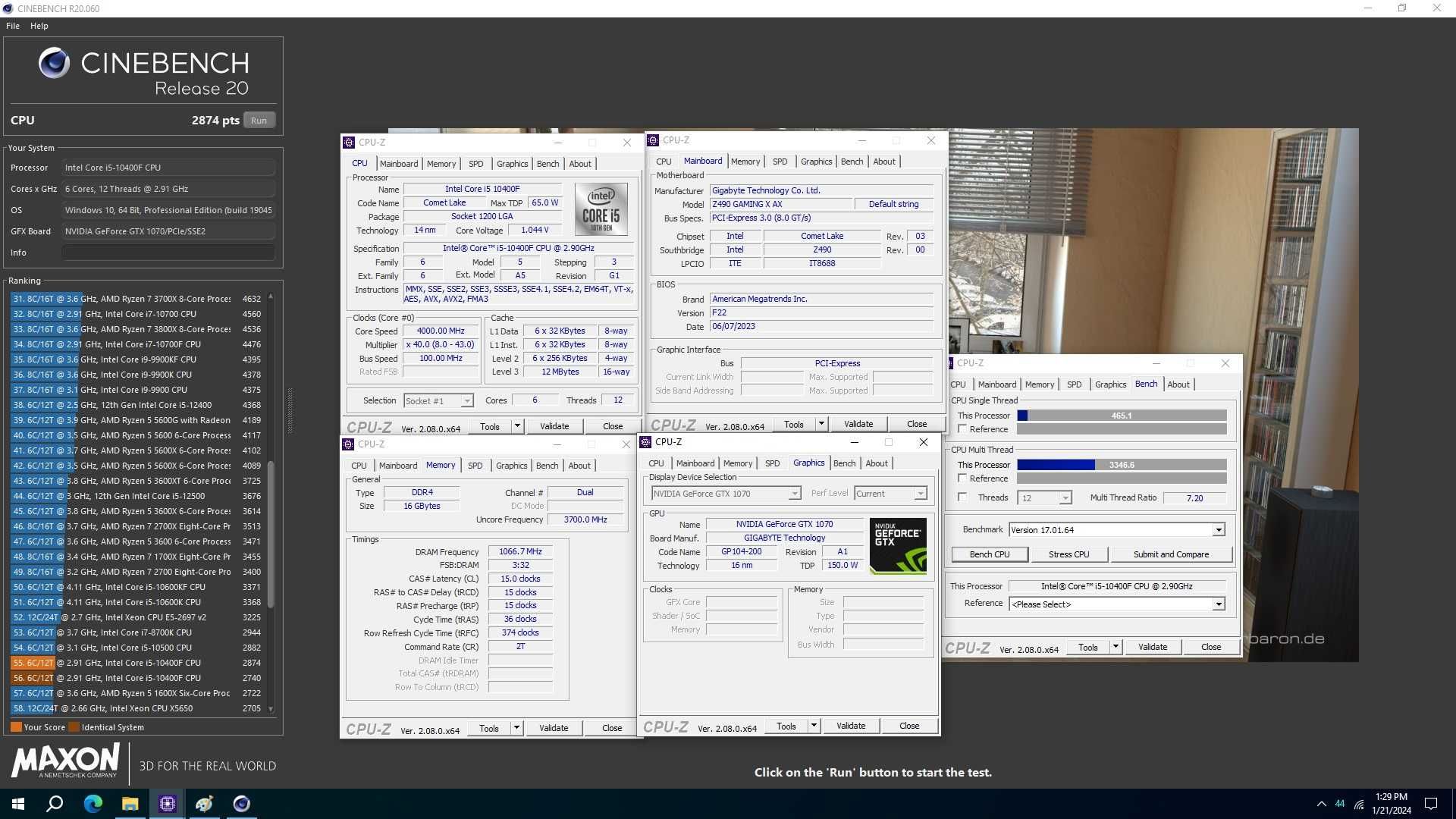Click Submit and Compare button
Screen dimensions: 1456x819
(x=1171, y=554)
